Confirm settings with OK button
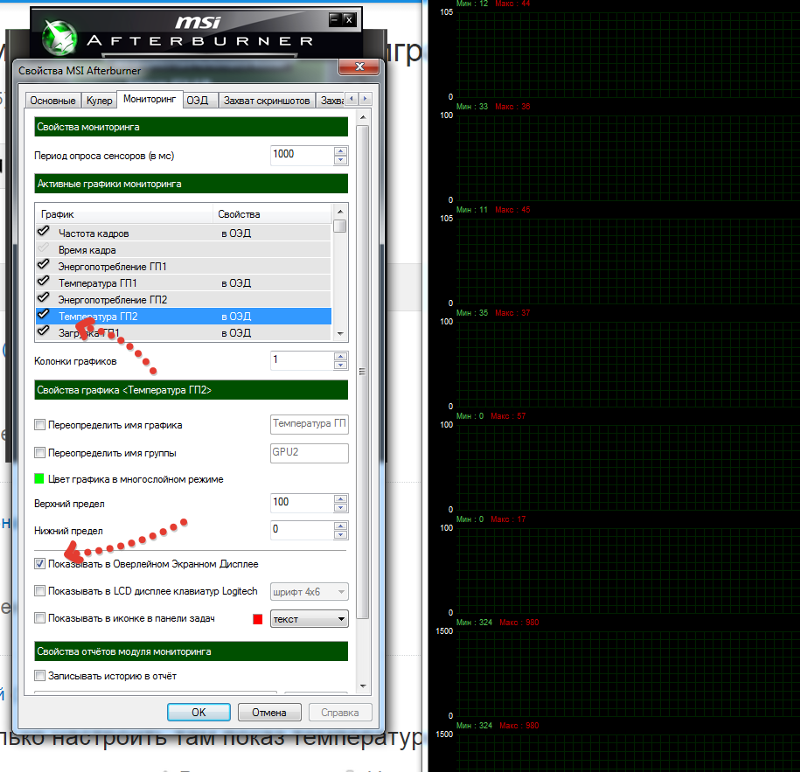 point(198,712)
